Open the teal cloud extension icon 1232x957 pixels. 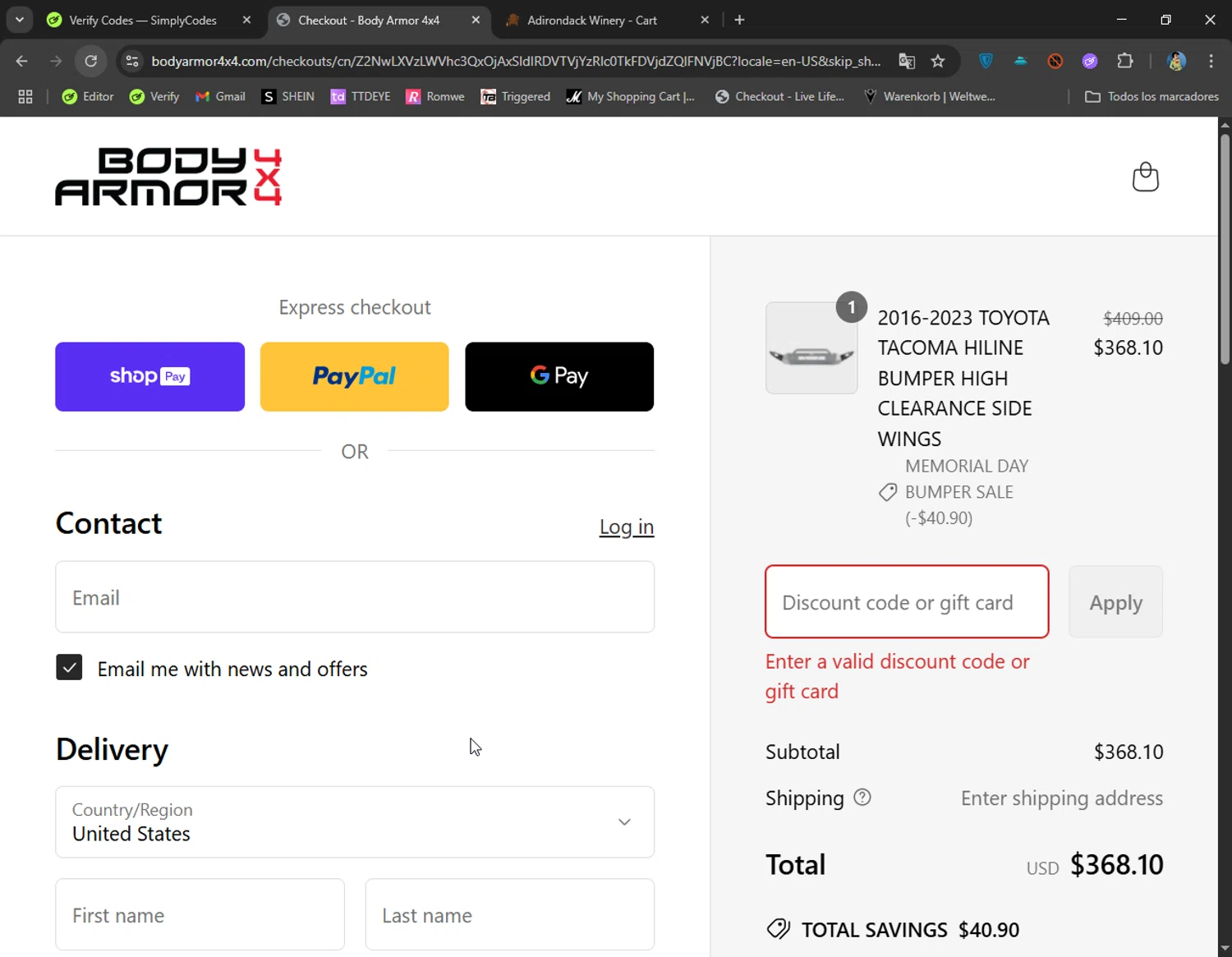(x=1021, y=61)
